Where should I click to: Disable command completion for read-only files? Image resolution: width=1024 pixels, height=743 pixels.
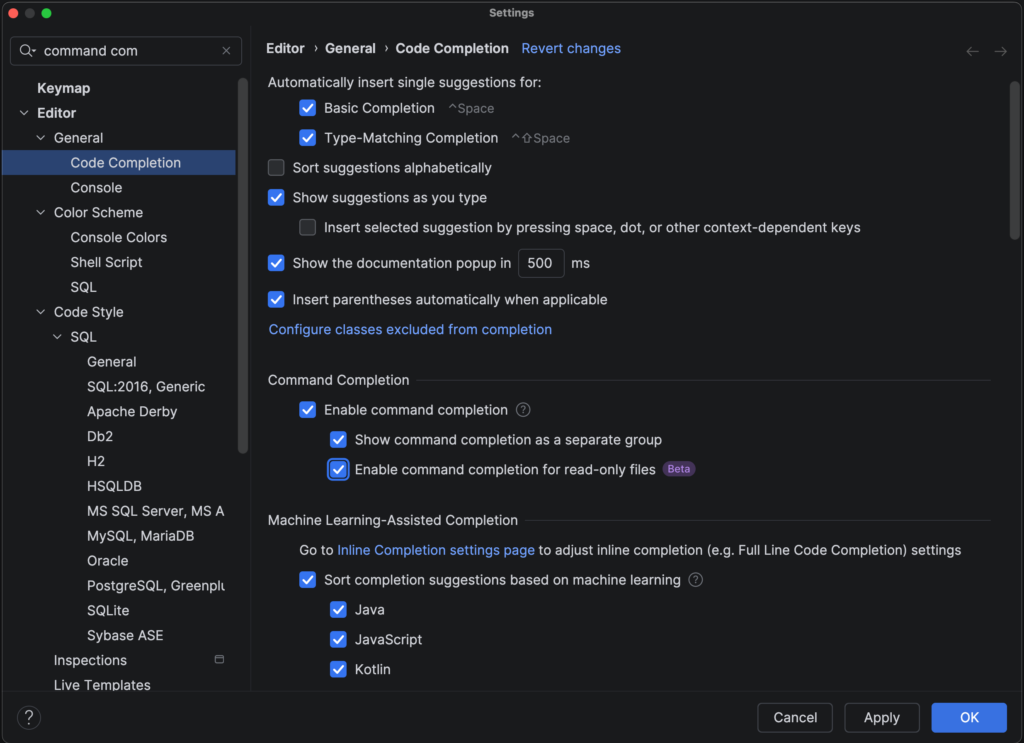[339, 470]
